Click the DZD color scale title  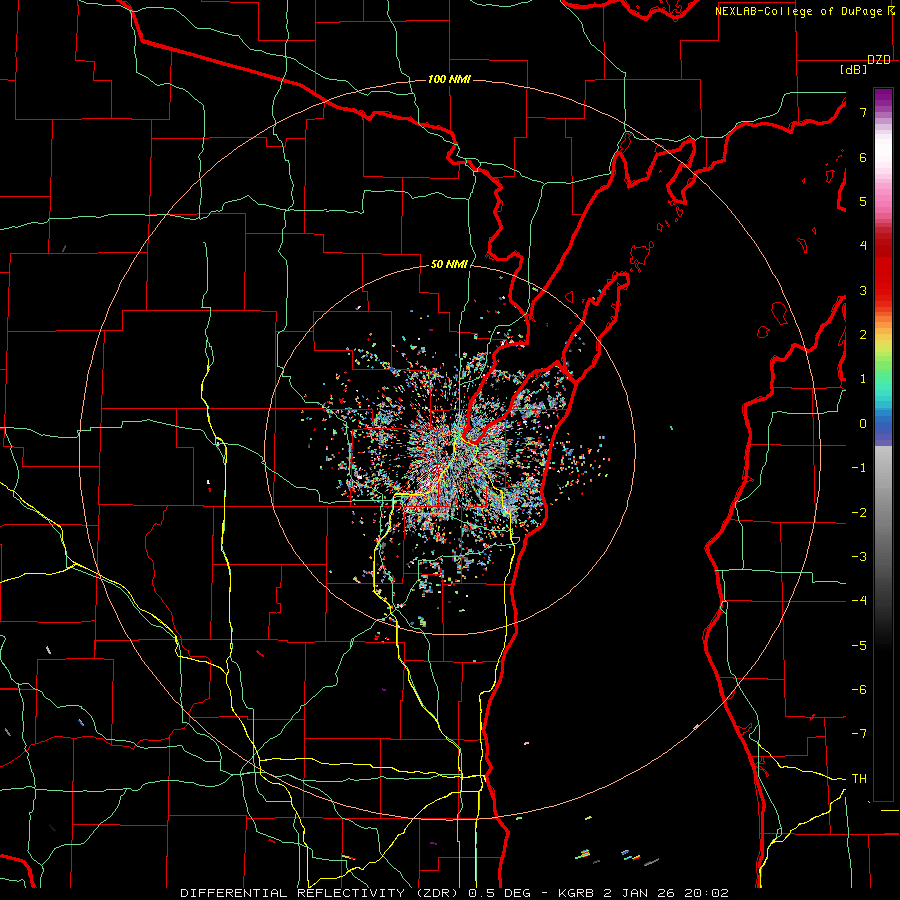pyautogui.click(x=879, y=60)
